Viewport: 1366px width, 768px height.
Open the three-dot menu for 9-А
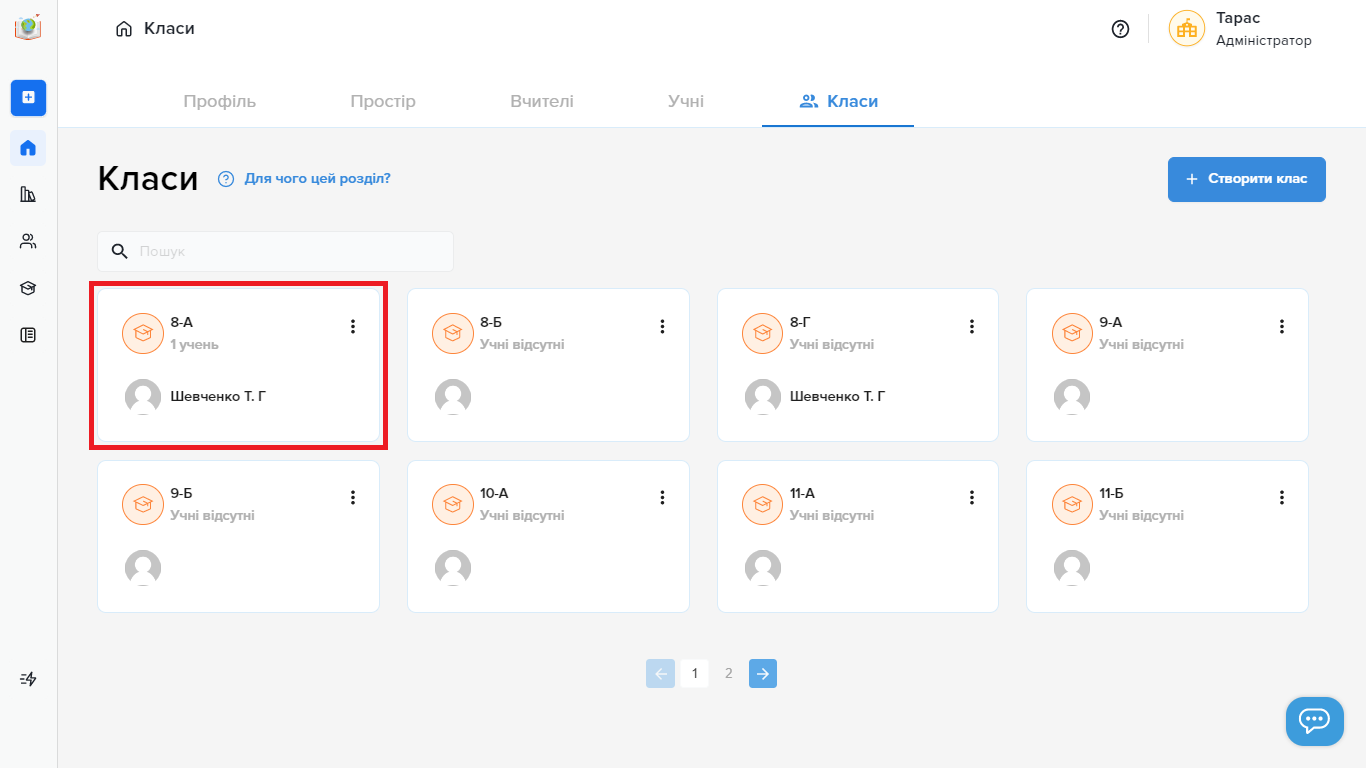[x=1282, y=326]
